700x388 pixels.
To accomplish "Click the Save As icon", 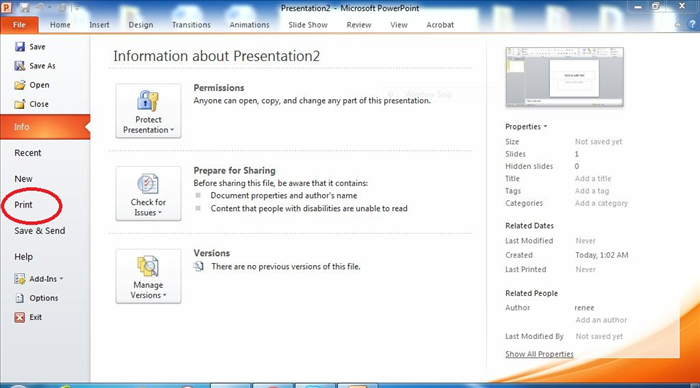I will pos(20,66).
